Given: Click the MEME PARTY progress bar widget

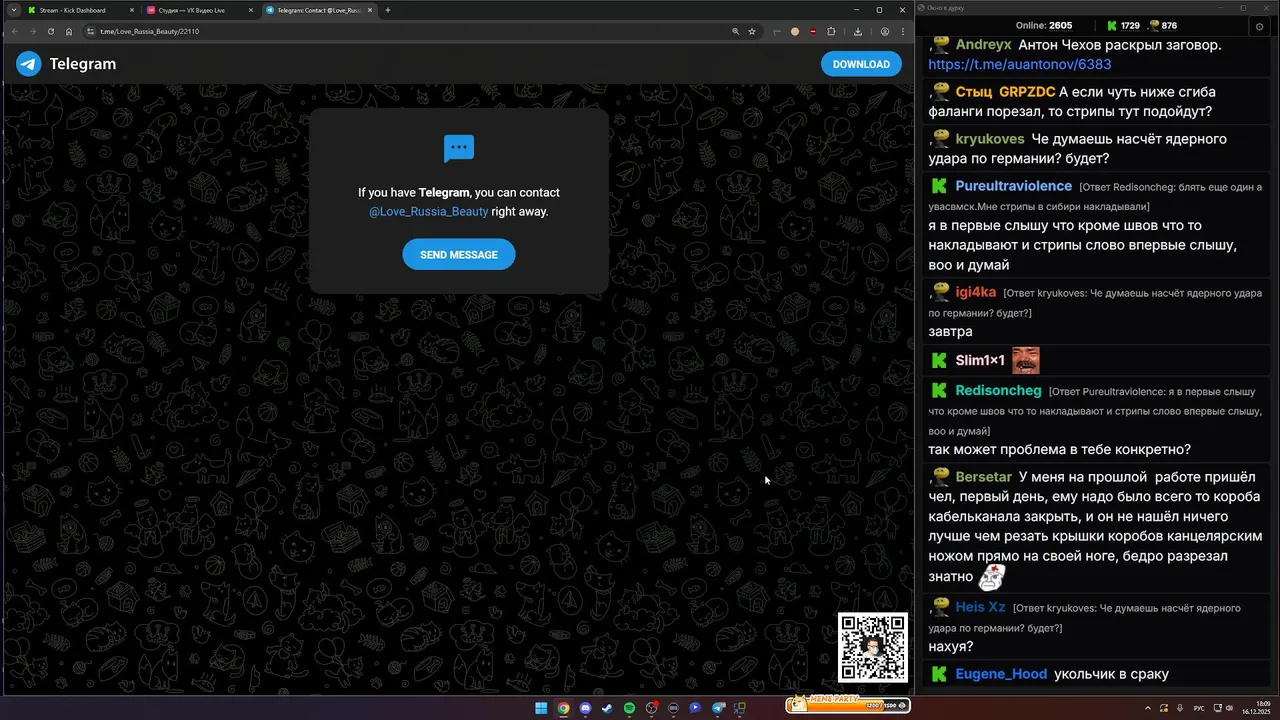Looking at the screenshot, I should pos(848,704).
